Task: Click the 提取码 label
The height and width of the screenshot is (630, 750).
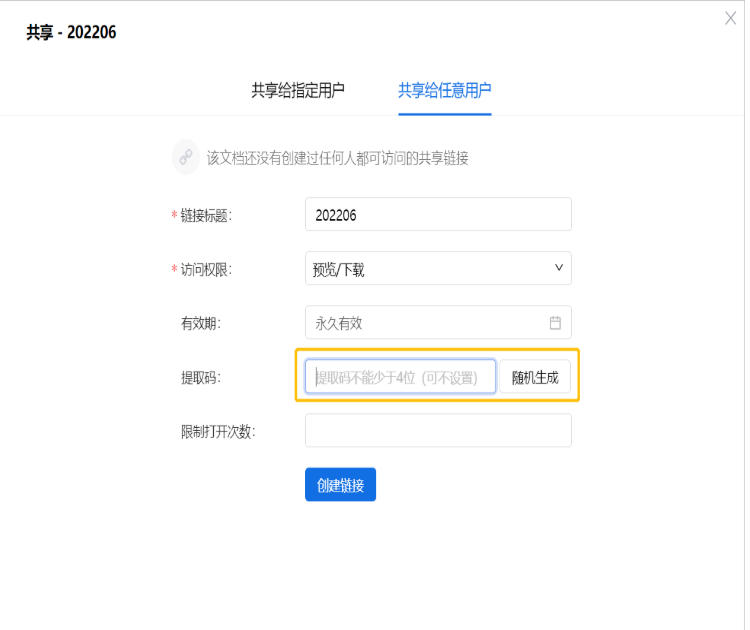Action: point(200,377)
